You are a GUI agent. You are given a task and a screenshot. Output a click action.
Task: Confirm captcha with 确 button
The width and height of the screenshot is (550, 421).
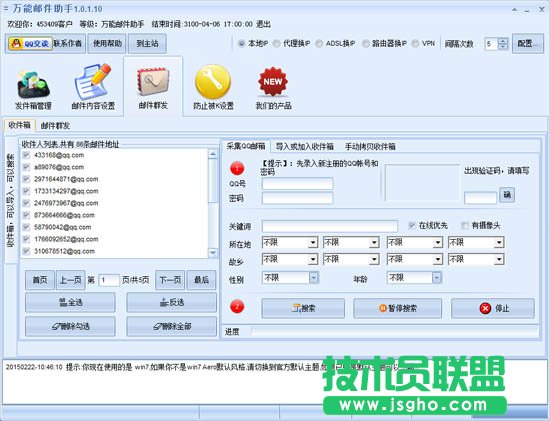pyautogui.click(x=507, y=195)
